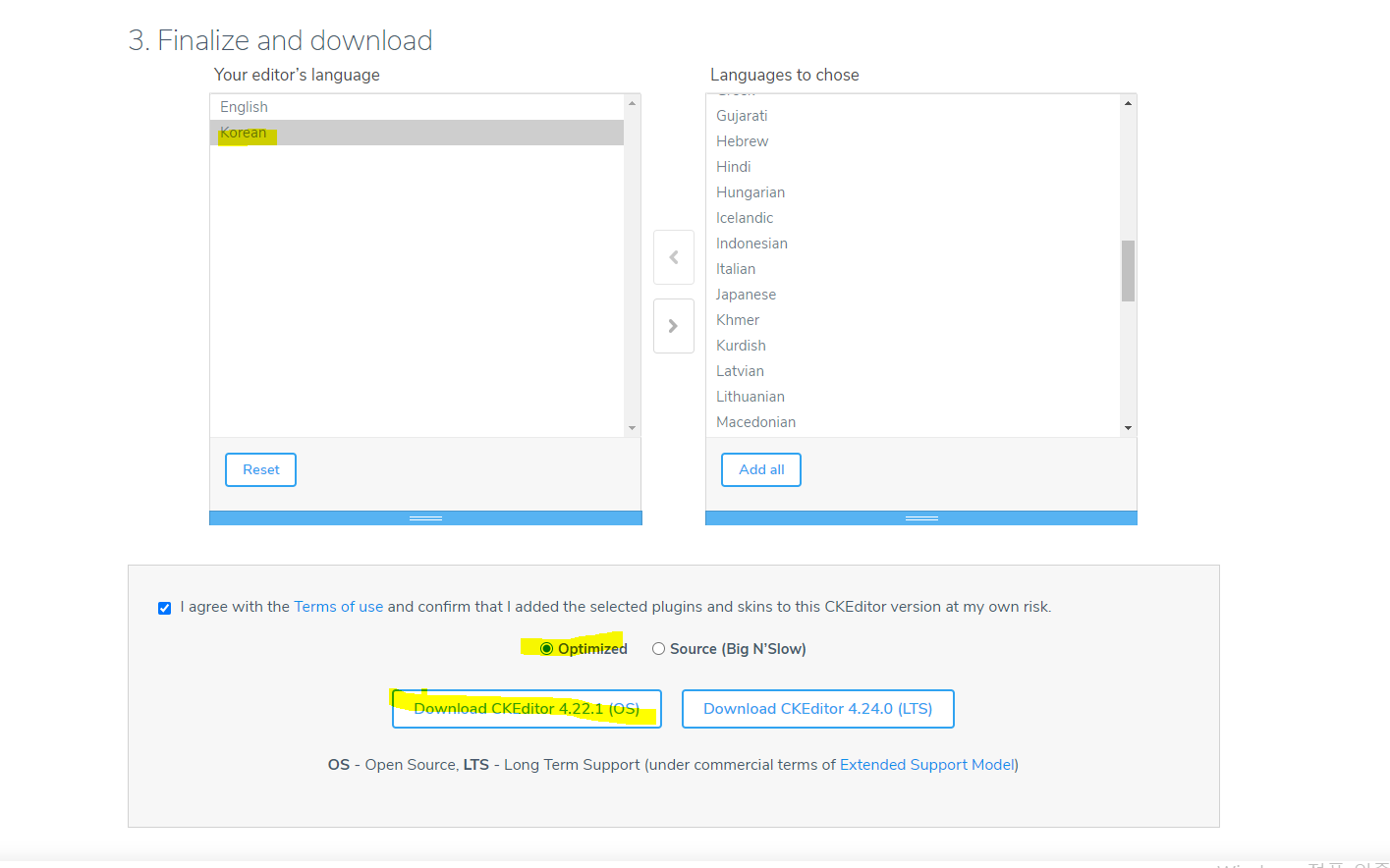This screenshot has height=868, width=1390.
Task: Click the Add all button
Action: point(761,469)
